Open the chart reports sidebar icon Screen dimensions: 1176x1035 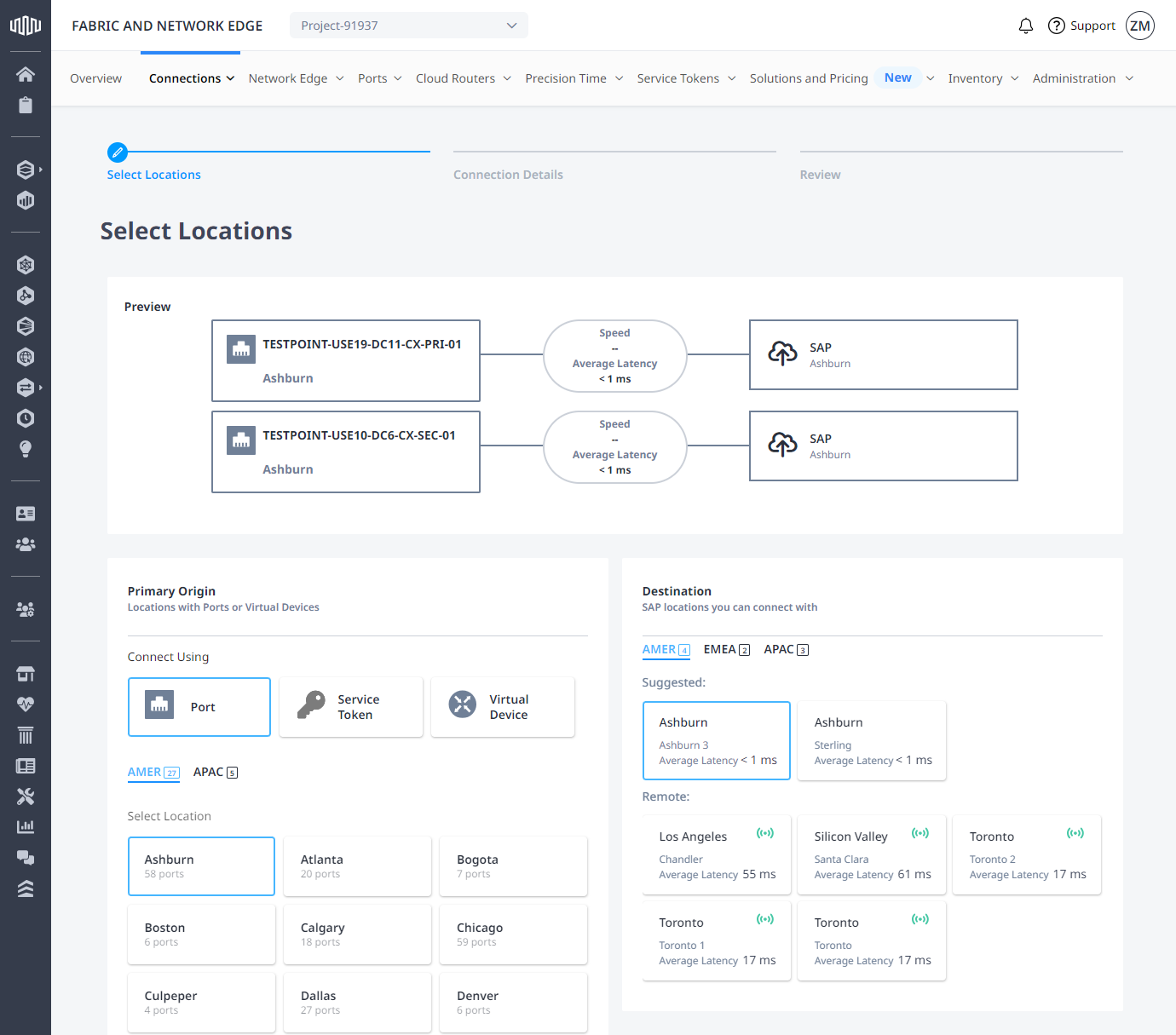point(26,827)
